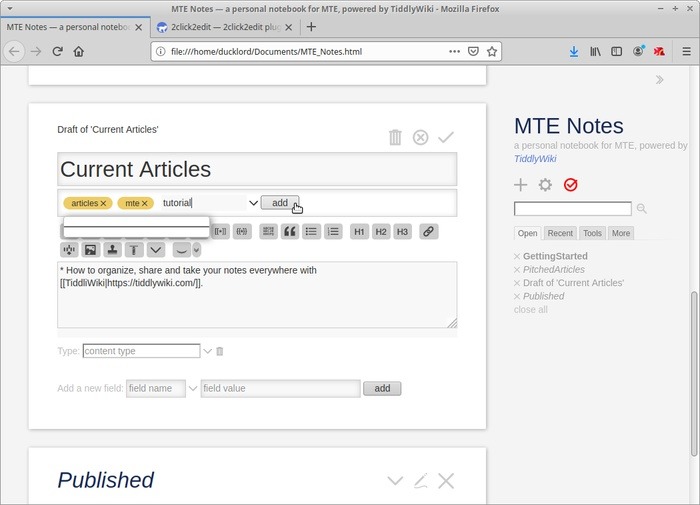Close the Published tiddler
700x505 pixels.
click(x=446, y=481)
